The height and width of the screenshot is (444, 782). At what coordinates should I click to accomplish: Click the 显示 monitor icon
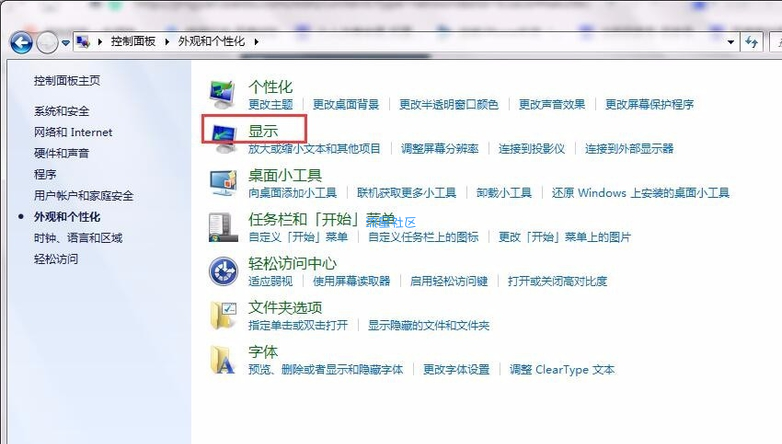click(222, 138)
